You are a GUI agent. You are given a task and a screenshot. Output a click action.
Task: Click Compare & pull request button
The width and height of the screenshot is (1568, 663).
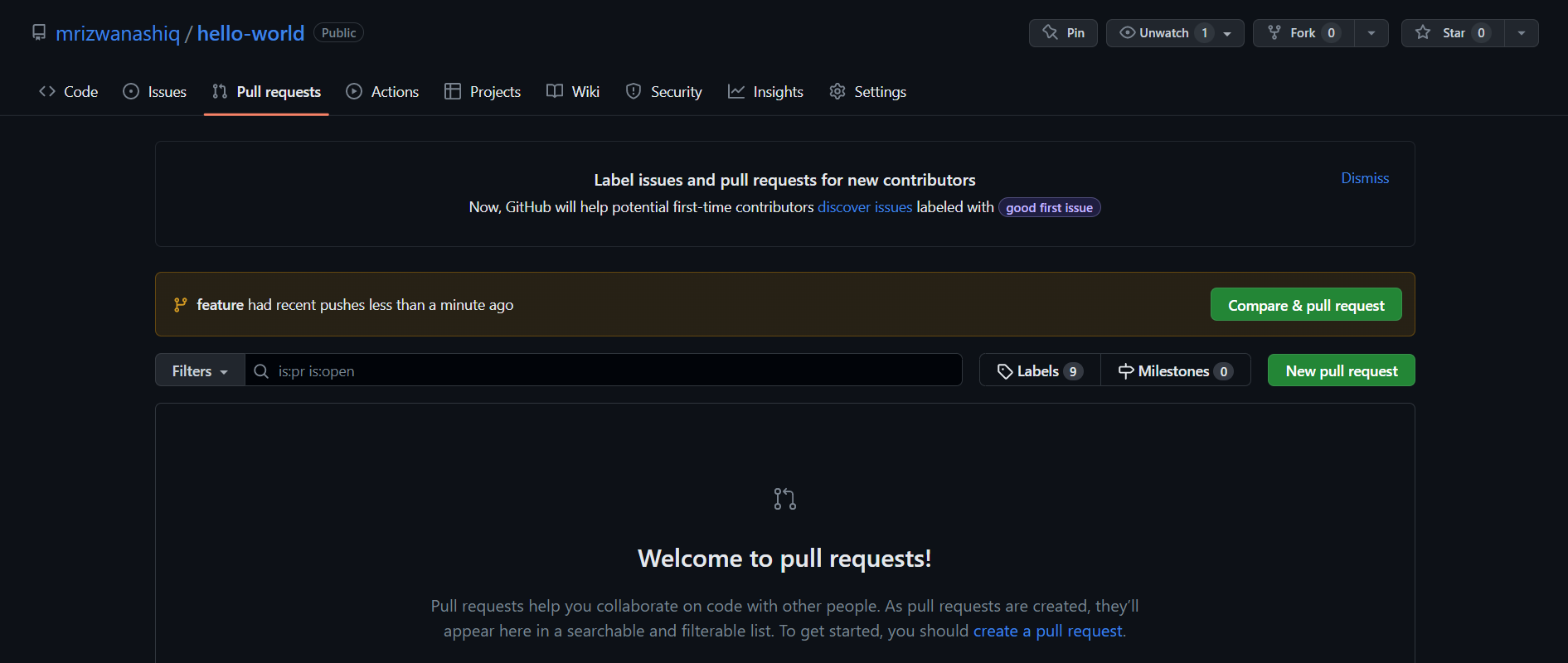(x=1306, y=305)
